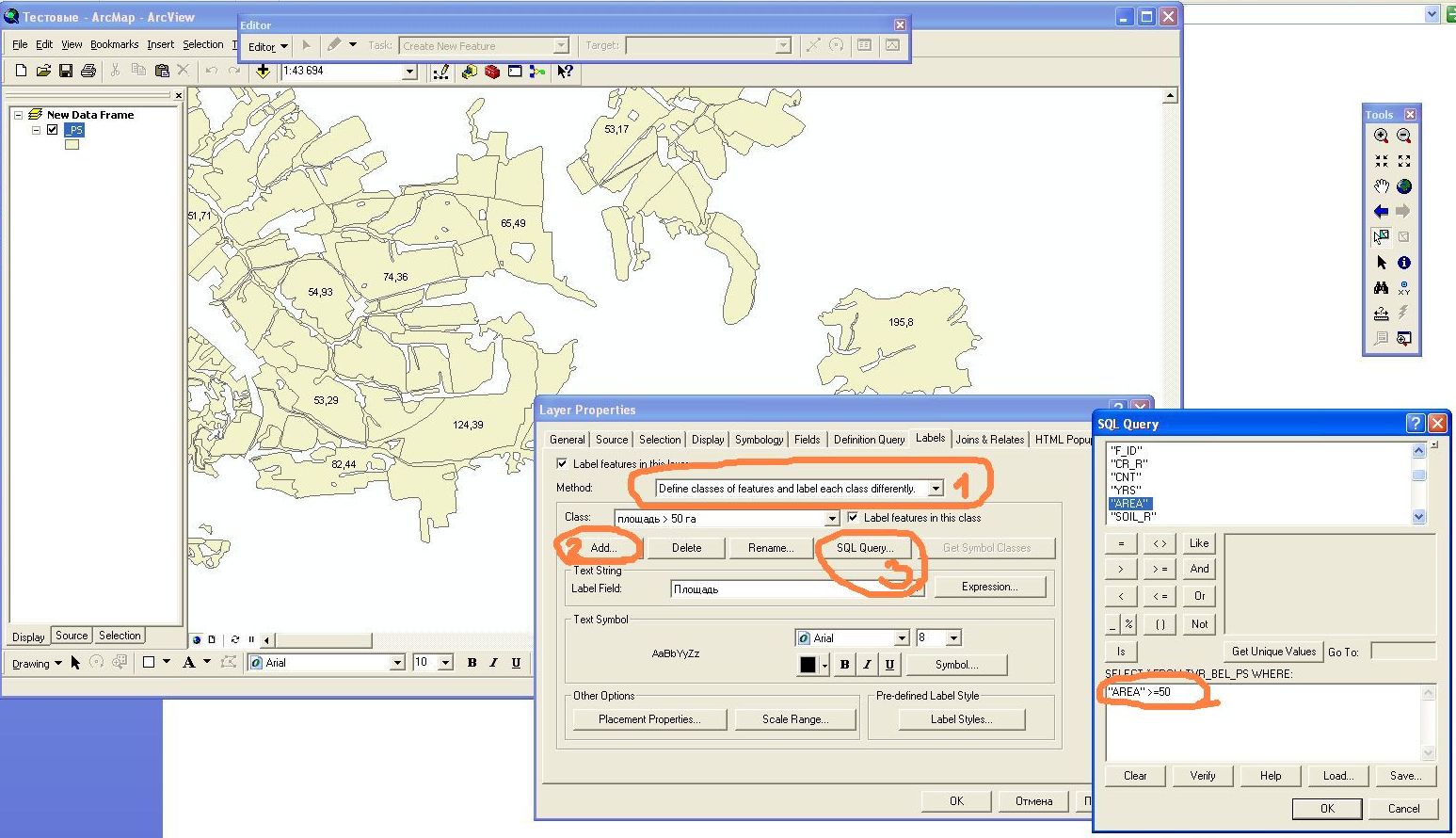The height and width of the screenshot is (838, 1456).
Task: Click Fixed Zoom In arrows icon
Action: [x=1381, y=161]
